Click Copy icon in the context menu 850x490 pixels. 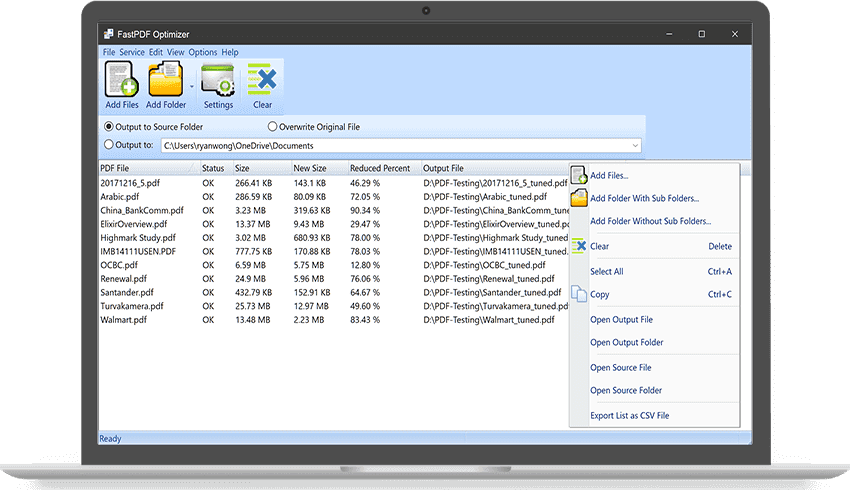579,294
